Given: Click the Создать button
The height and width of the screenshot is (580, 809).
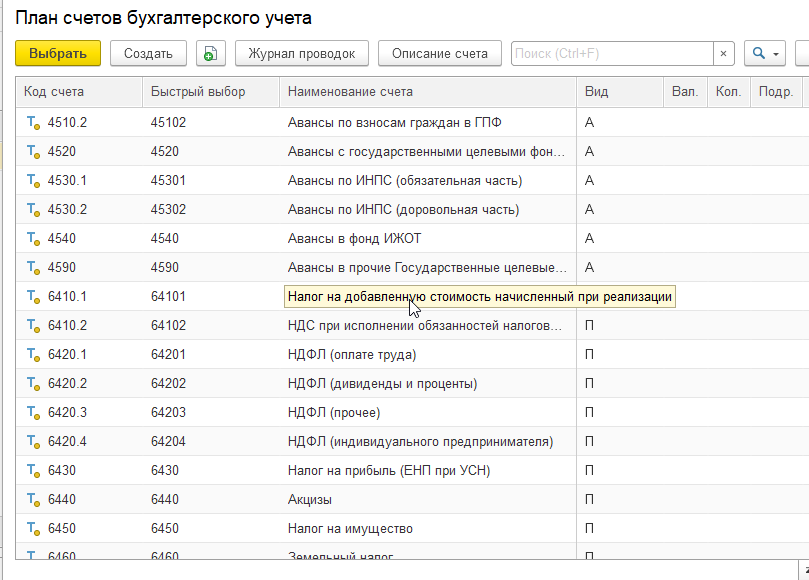Looking at the screenshot, I should (x=148, y=54).
